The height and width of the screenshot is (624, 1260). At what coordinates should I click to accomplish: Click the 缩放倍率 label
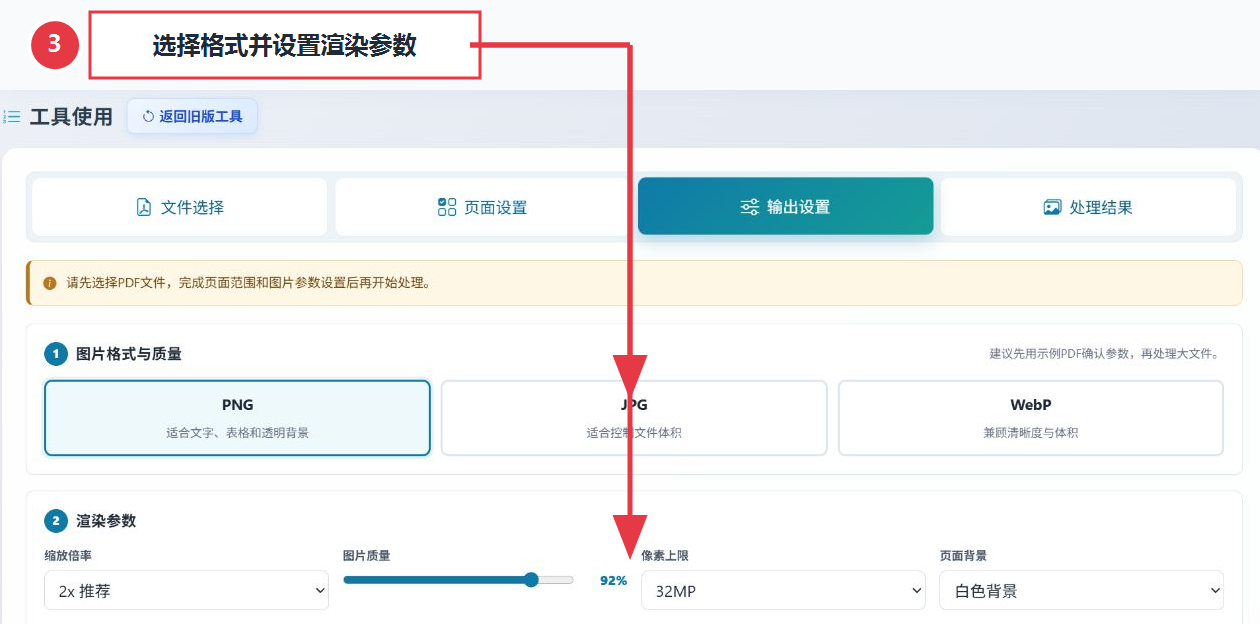68,555
